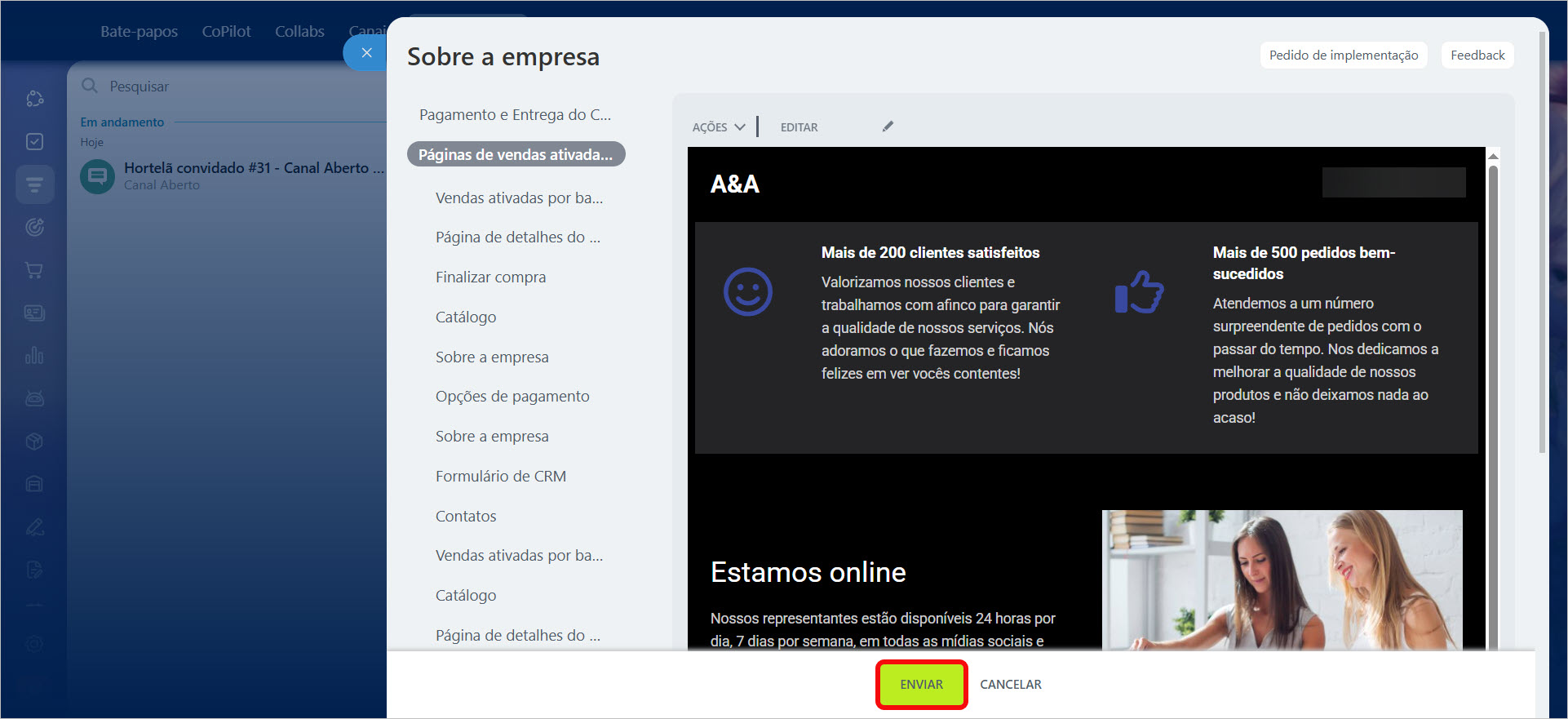Click the CRM target icon in sidebar
Screen dimensions: 1568x719
point(34,228)
